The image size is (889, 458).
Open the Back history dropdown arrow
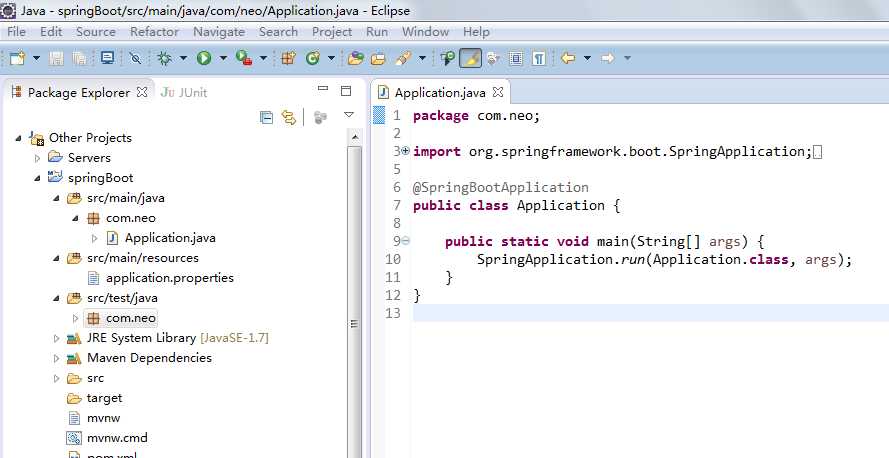[x=587, y=58]
